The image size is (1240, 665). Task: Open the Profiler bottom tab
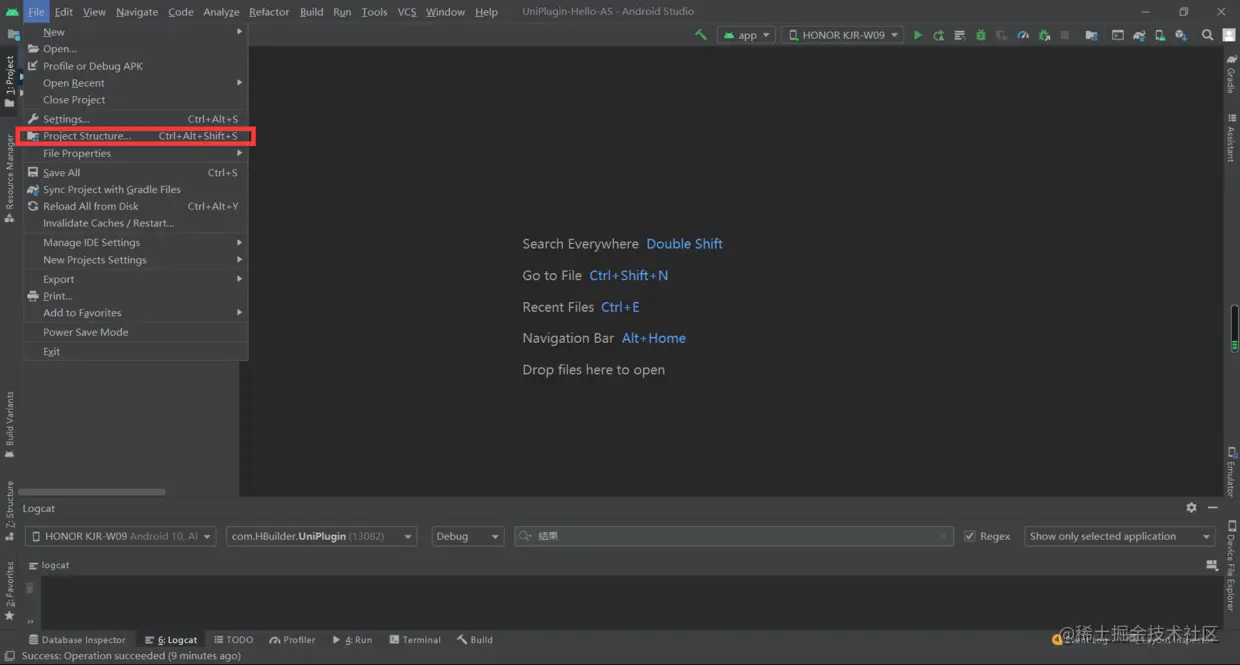point(292,640)
